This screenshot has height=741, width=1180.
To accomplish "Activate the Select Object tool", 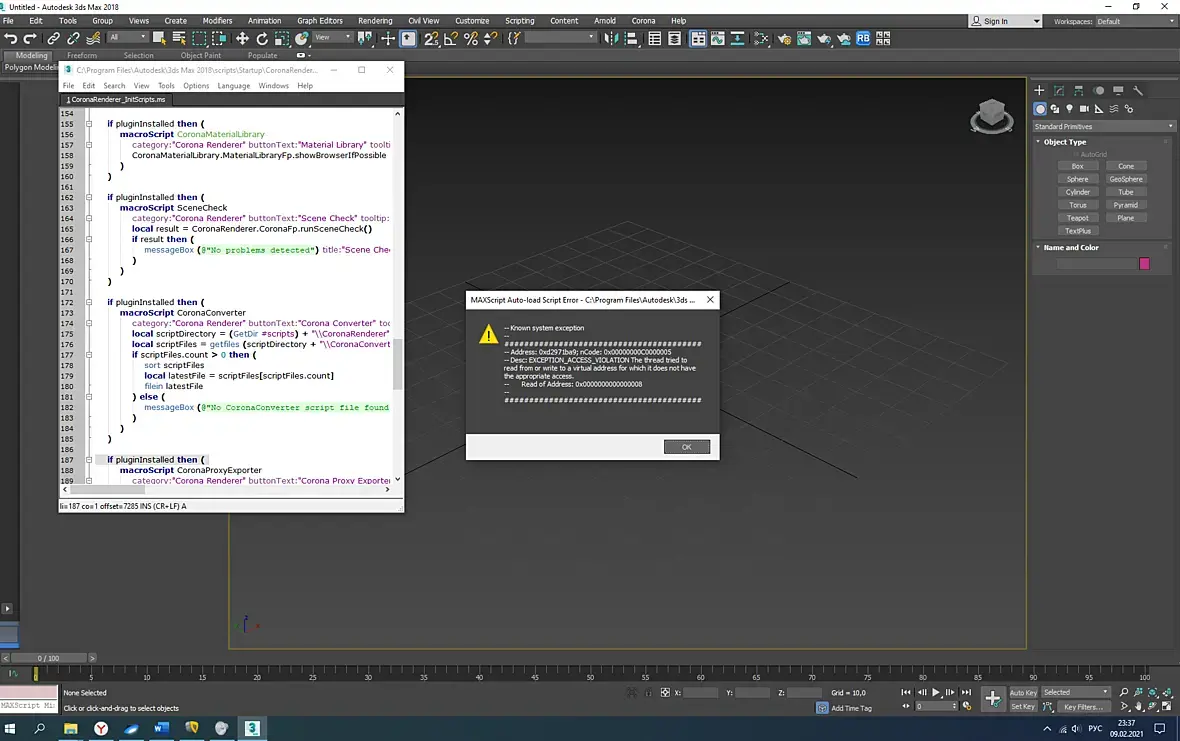I will [x=159, y=38].
